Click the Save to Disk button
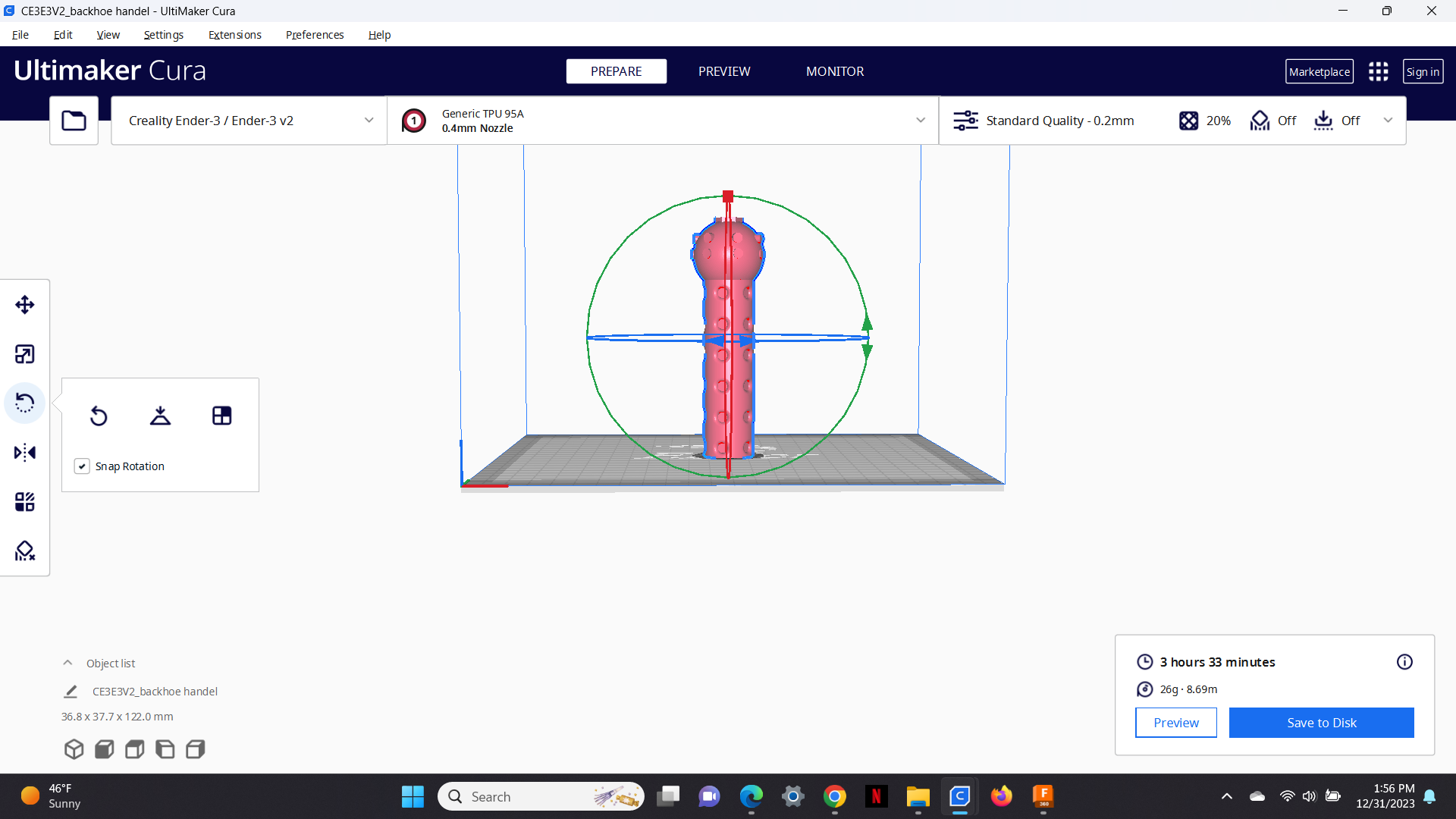This screenshot has height=819, width=1456. tap(1321, 723)
